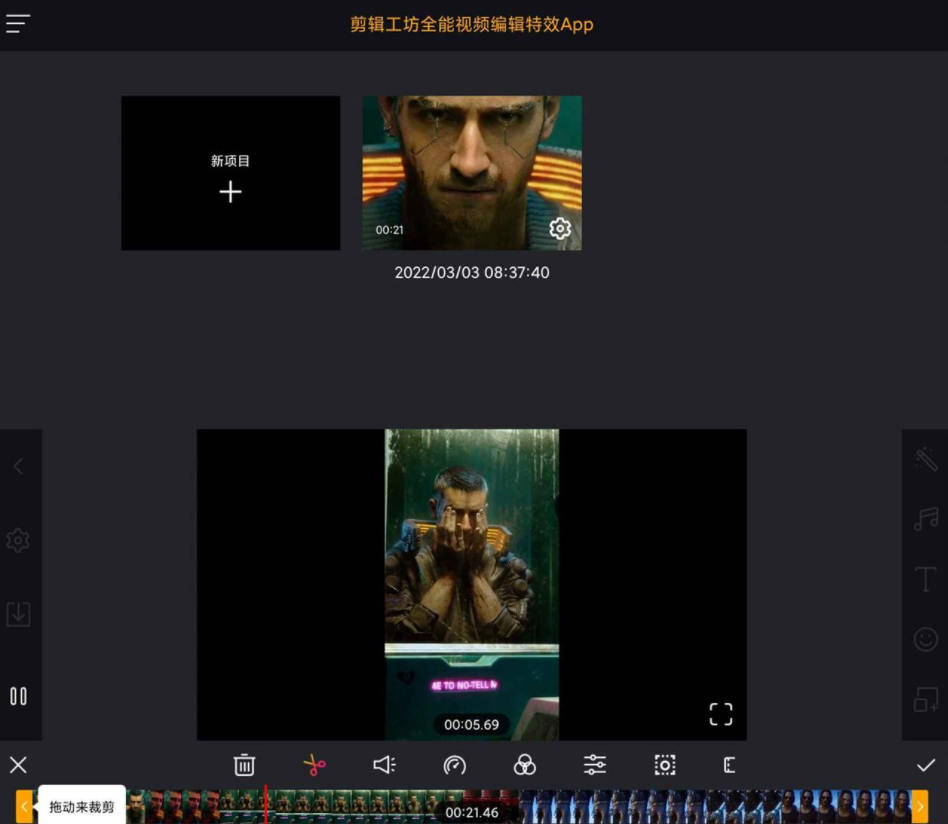Open the hamburger menu in header
The height and width of the screenshot is (824, 948).
coord(18,24)
